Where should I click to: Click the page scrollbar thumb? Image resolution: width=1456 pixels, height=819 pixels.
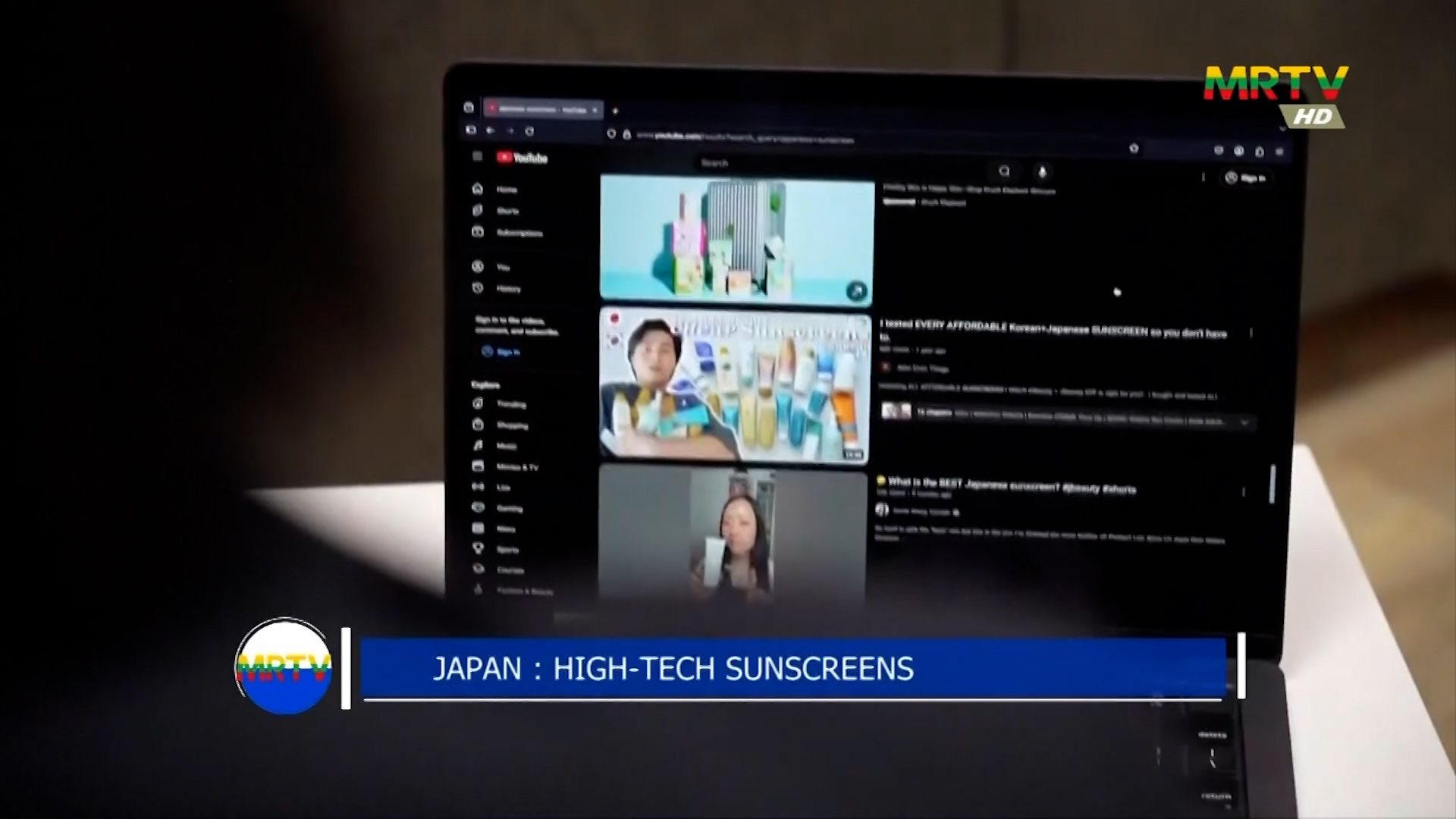point(1272,484)
